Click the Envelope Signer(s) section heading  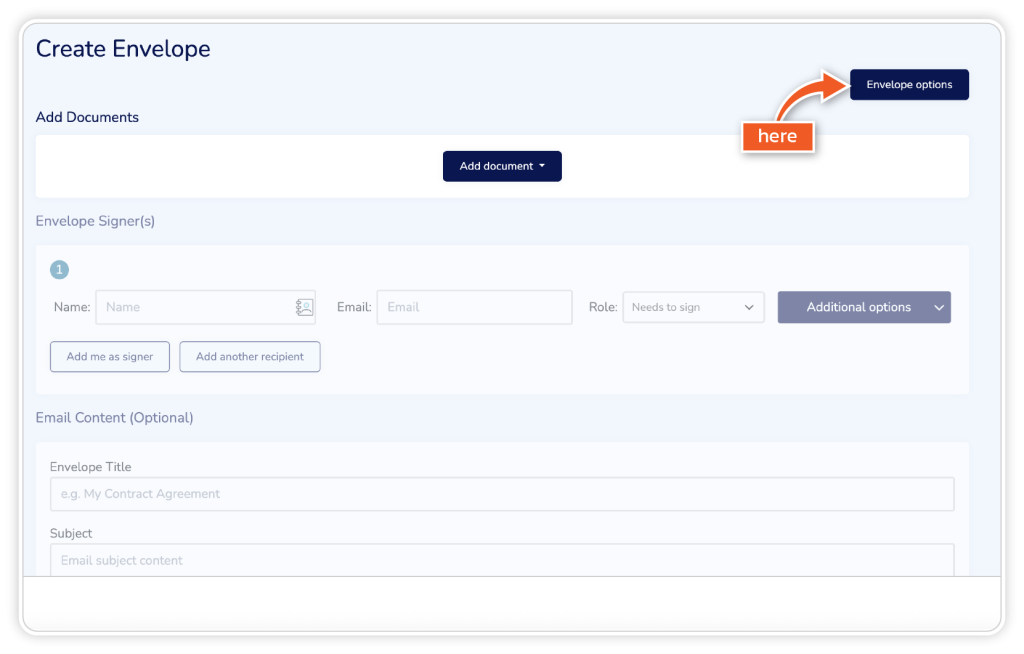(95, 221)
